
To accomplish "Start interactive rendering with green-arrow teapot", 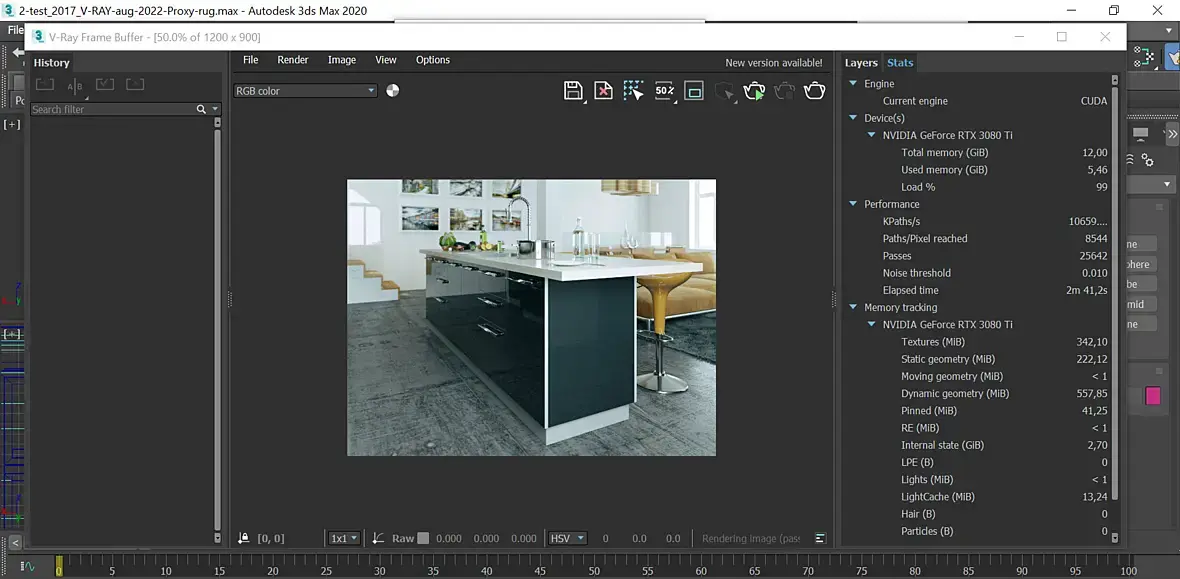I will click(x=755, y=91).
